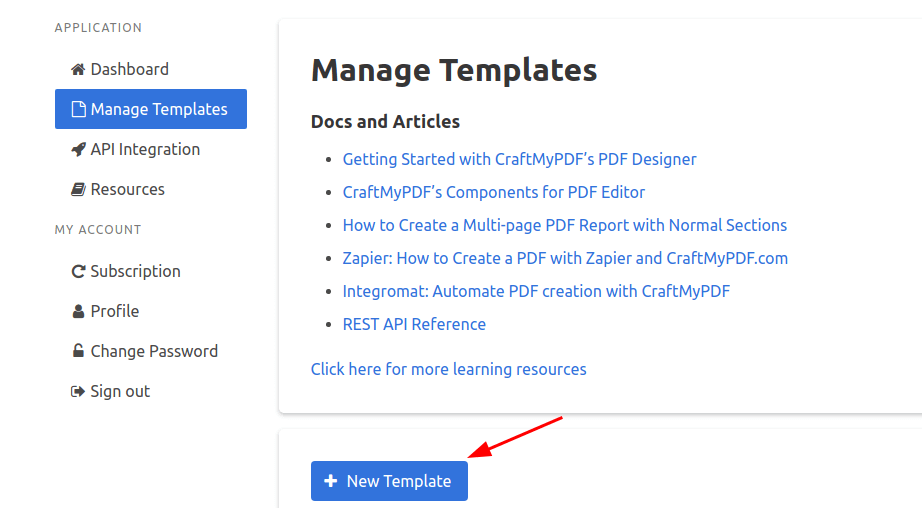The height and width of the screenshot is (508, 922).
Task: Click the Subscription refresh icon
Action: coord(78,271)
